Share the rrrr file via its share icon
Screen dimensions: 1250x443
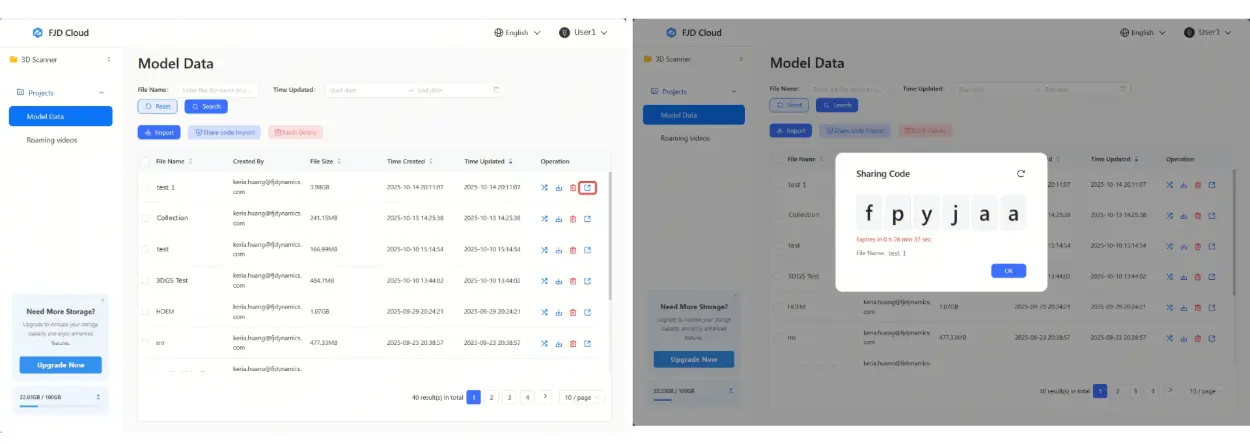(x=587, y=343)
